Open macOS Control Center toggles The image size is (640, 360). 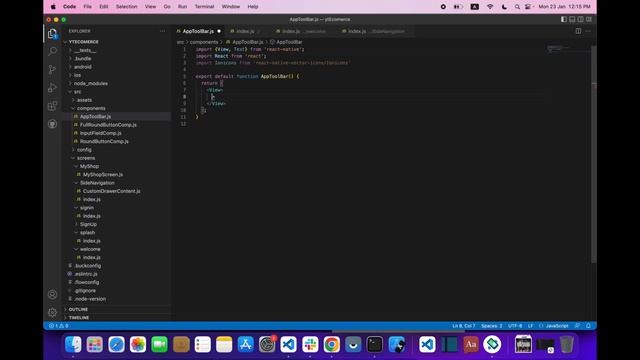(528, 7)
